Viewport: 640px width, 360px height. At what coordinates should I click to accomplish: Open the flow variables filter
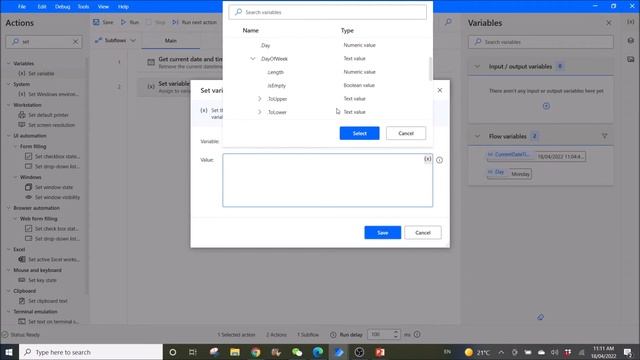604,136
